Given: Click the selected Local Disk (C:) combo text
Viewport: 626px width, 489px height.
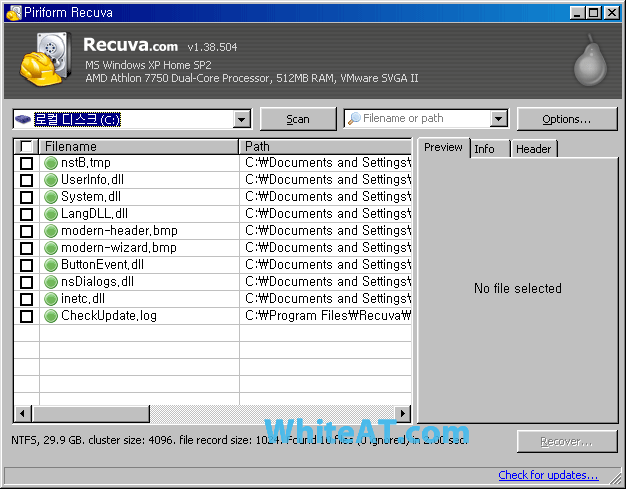Looking at the screenshot, I should (x=77, y=119).
